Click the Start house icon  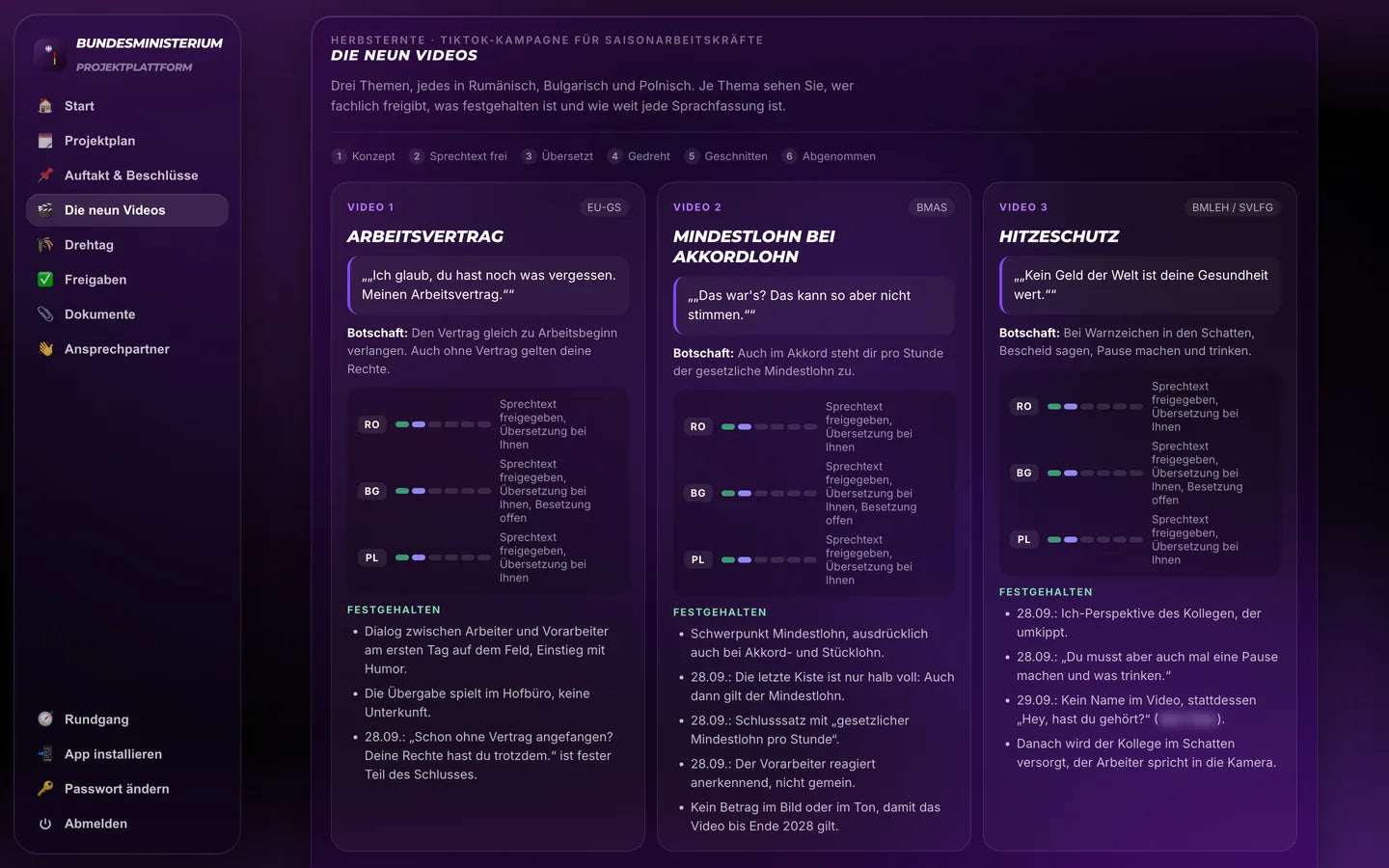[x=45, y=106]
